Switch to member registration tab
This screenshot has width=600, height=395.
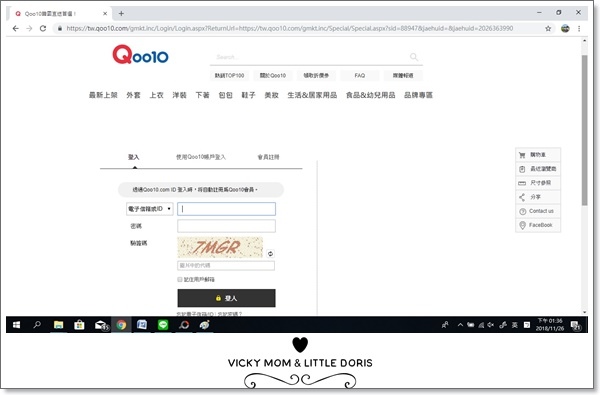[x=268, y=157]
